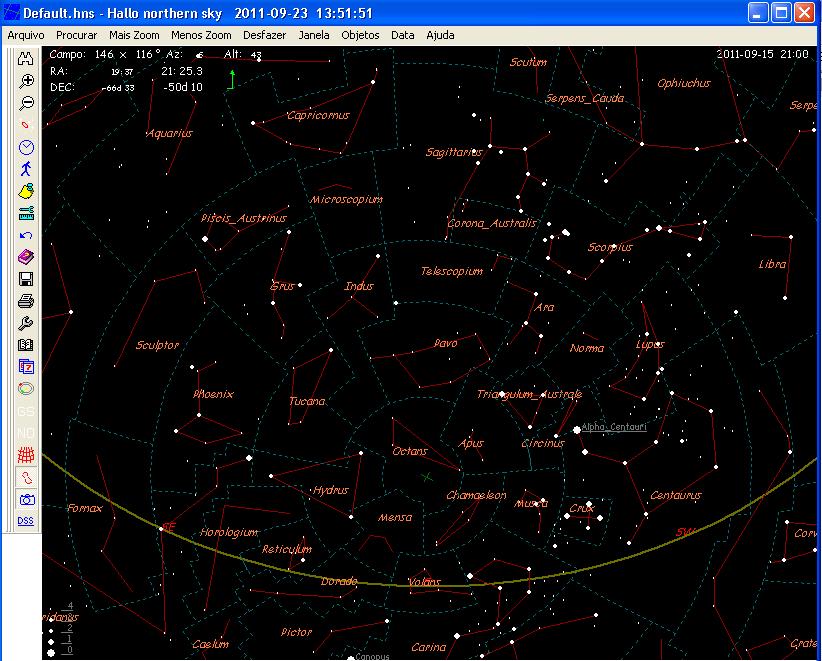Image resolution: width=822 pixels, height=661 pixels.
Task: Open settings with the wrench icon
Action: click(x=26, y=323)
